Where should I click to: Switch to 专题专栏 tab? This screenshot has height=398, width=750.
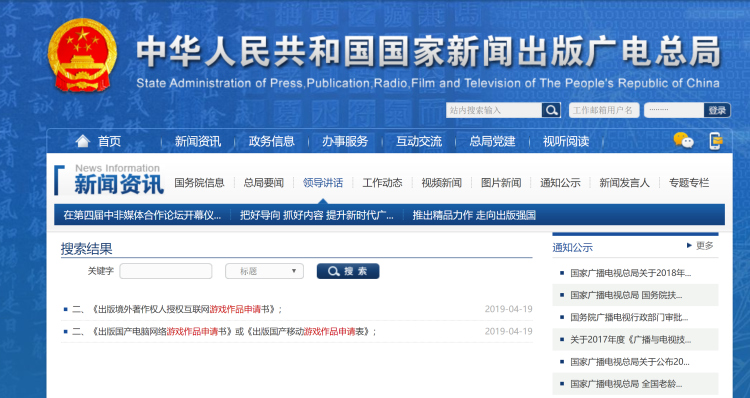pyautogui.click(x=689, y=183)
